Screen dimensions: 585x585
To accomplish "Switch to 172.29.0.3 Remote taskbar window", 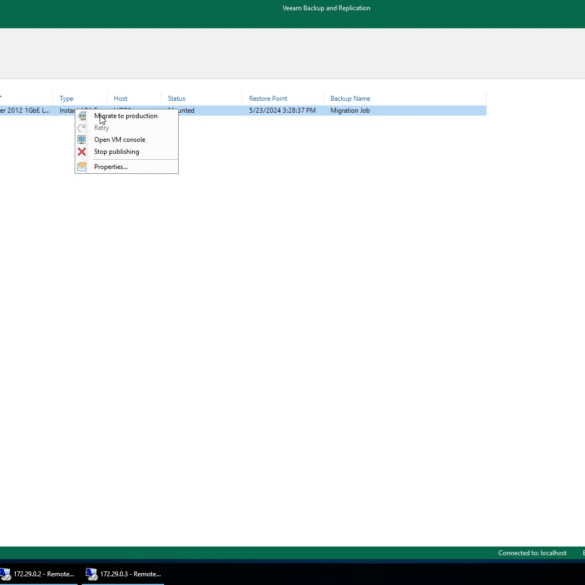I will 123,574.
